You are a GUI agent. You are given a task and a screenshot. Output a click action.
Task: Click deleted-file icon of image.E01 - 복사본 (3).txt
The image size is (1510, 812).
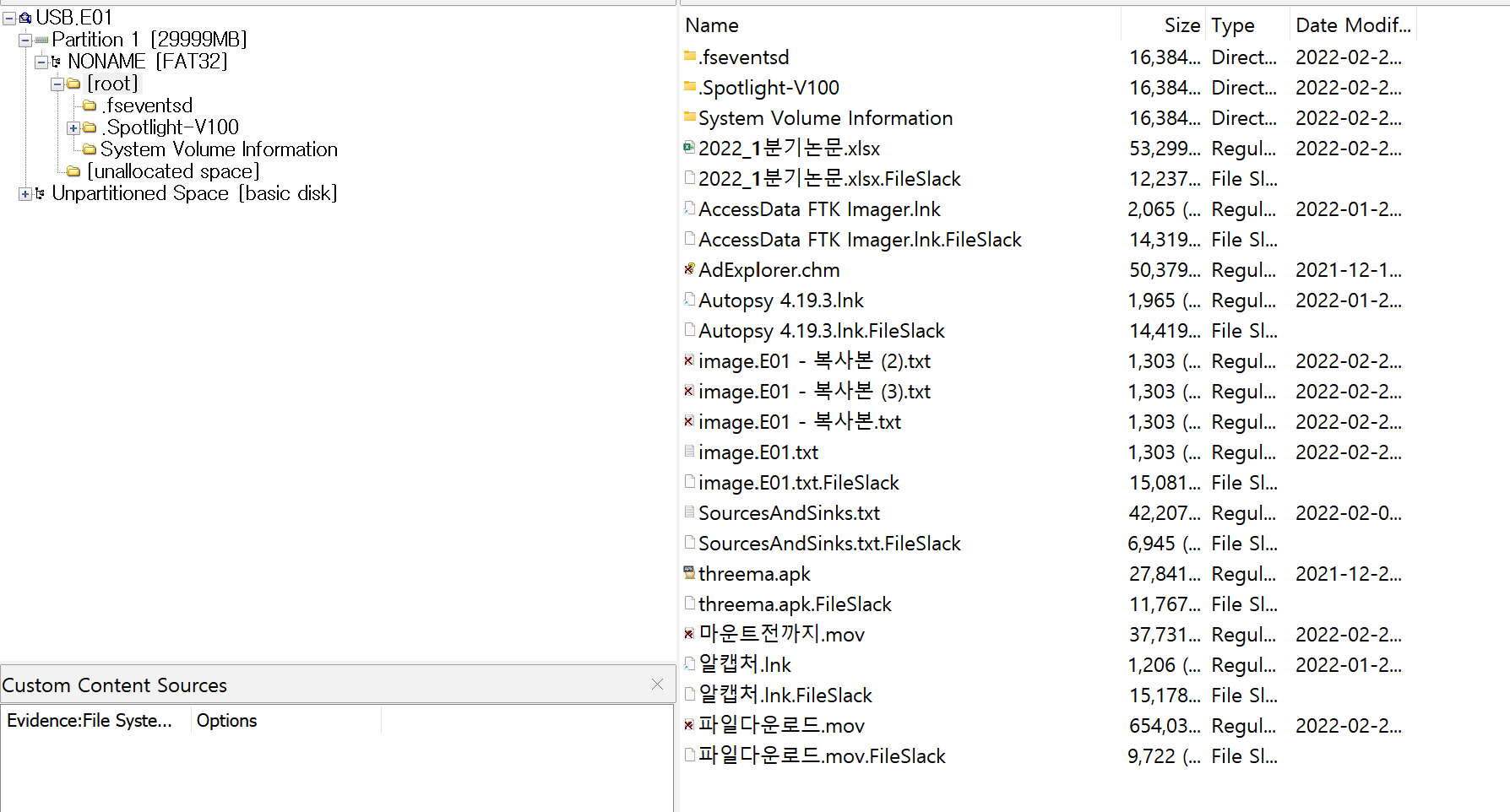[x=689, y=390]
